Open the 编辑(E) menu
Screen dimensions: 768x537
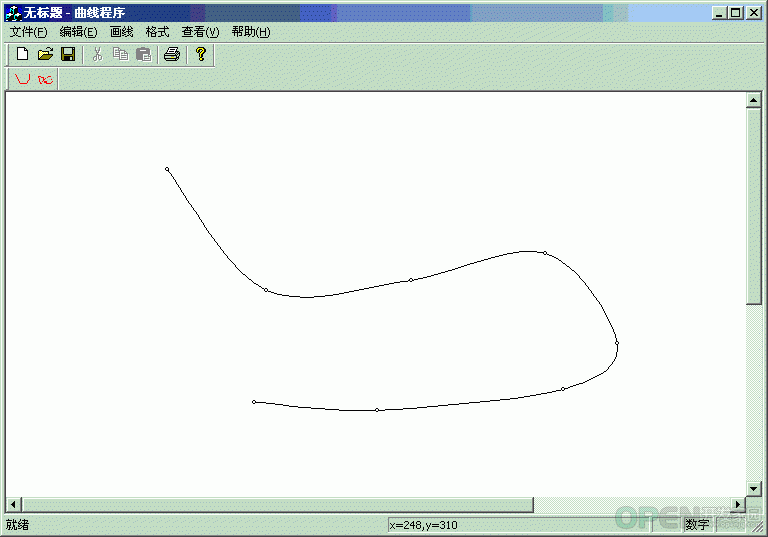pos(78,32)
